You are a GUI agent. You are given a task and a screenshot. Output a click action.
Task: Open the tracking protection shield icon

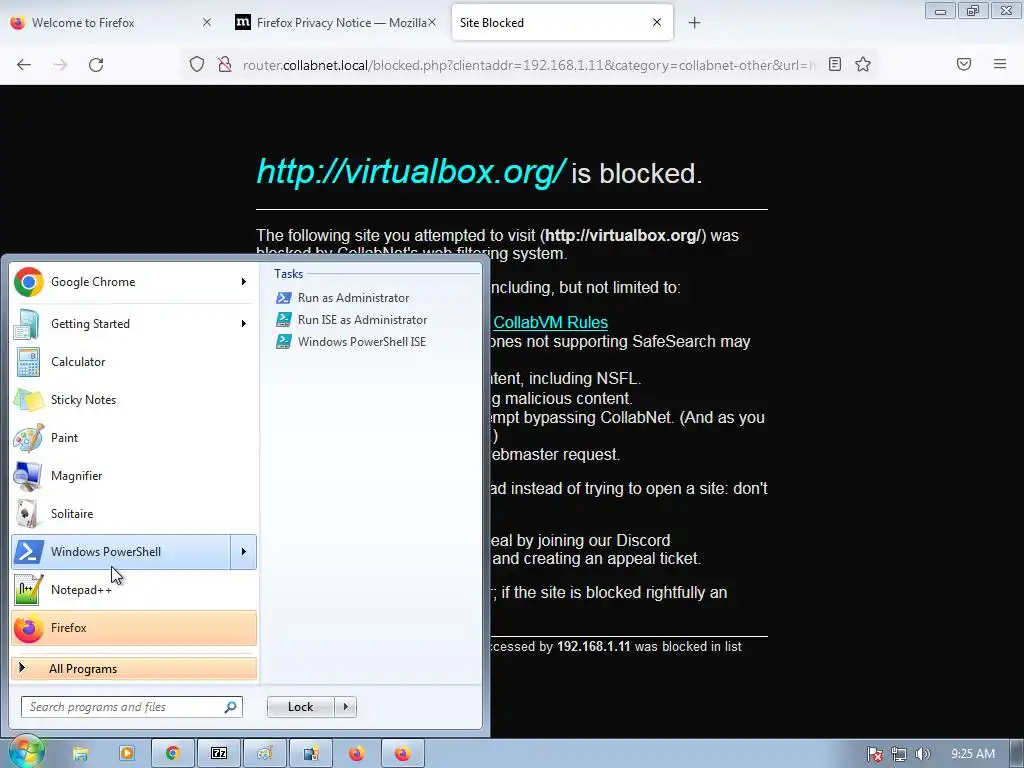[197, 64]
